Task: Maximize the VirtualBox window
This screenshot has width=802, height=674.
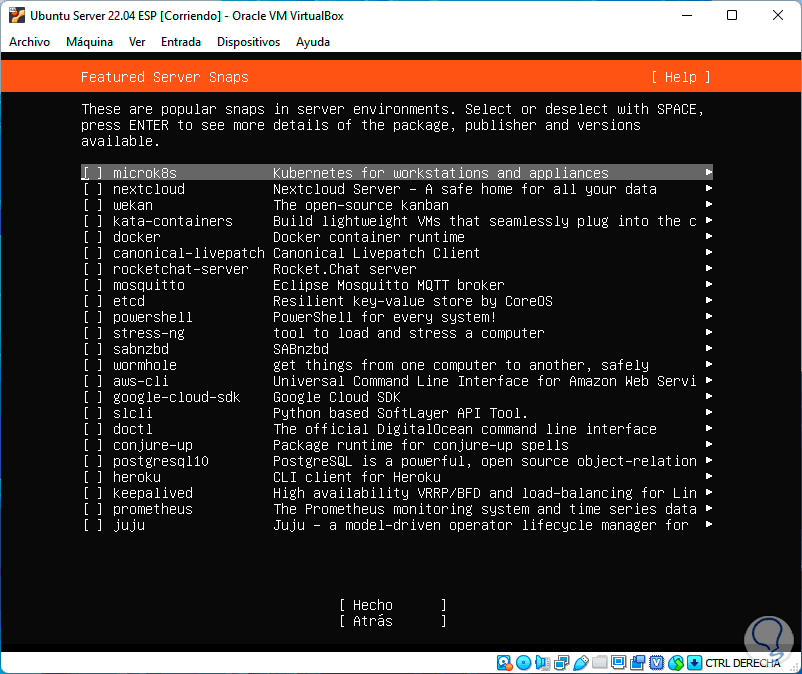Action: (x=732, y=15)
